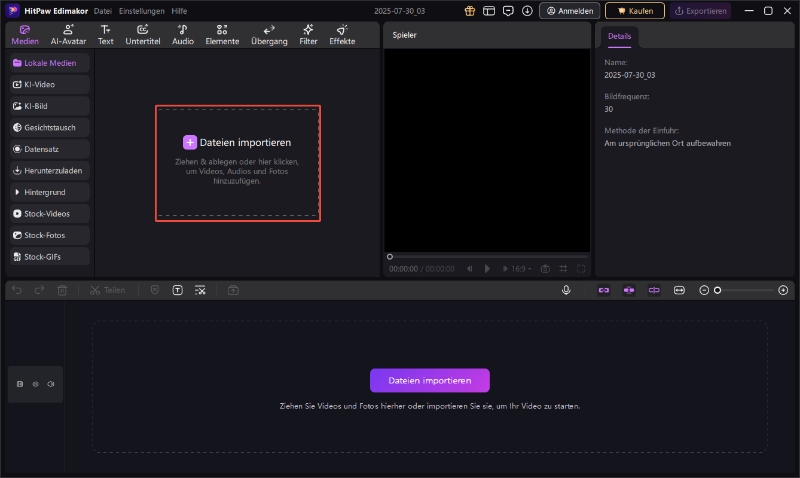Image resolution: width=800 pixels, height=478 pixels.
Task: Select the Untertitel tool
Action: click(x=142, y=34)
